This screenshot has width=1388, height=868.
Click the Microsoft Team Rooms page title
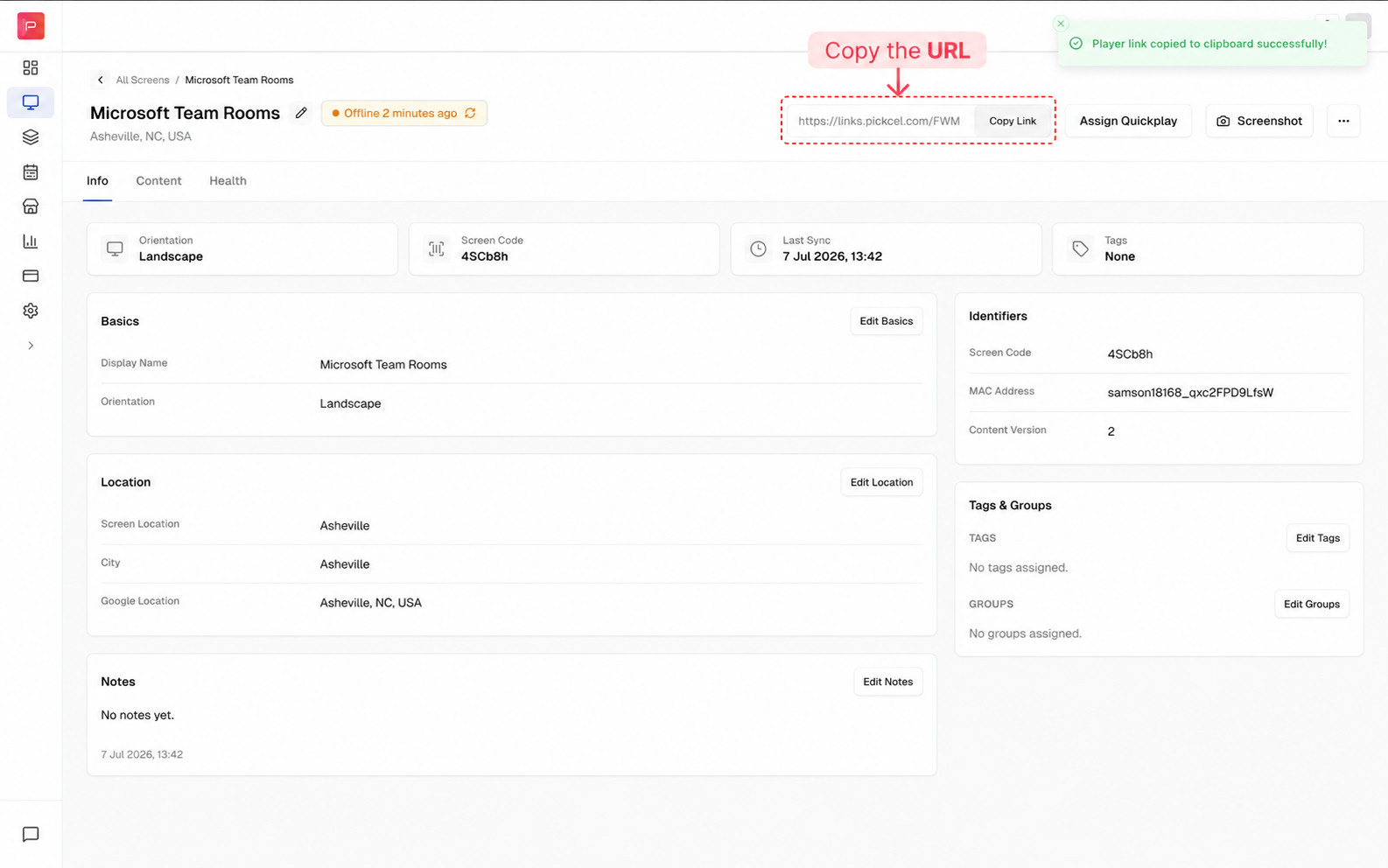pyautogui.click(x=185, y=113)
